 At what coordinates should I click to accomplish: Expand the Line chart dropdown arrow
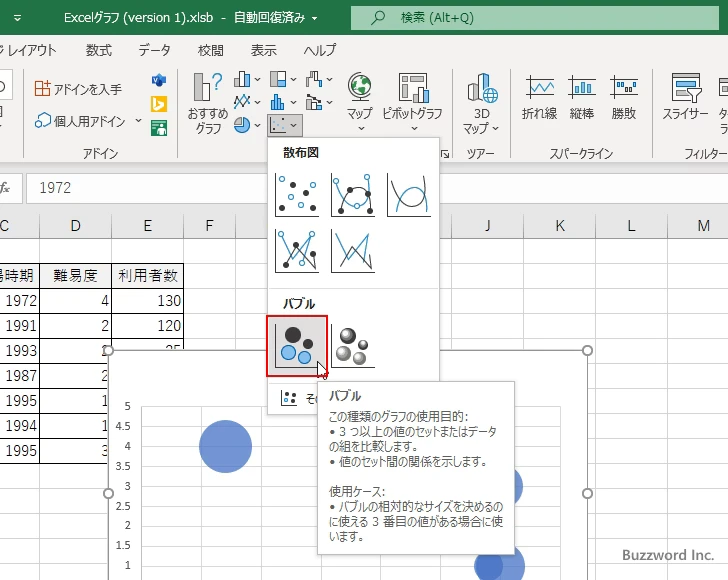[258, 102]
